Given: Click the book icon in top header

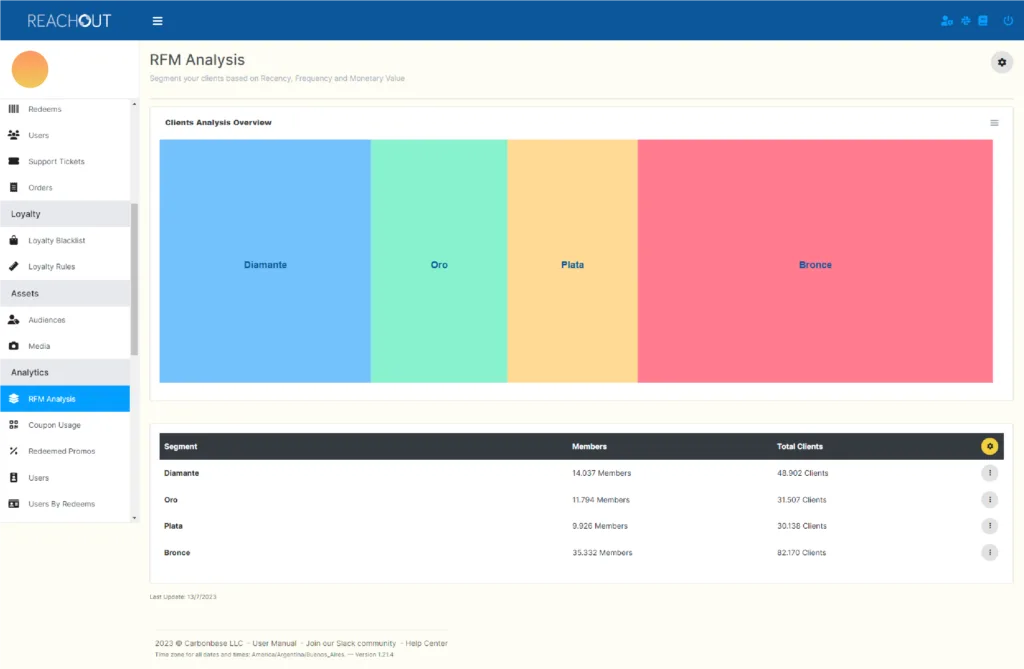Looking at the screenshot, I should (x=983, y=21).
